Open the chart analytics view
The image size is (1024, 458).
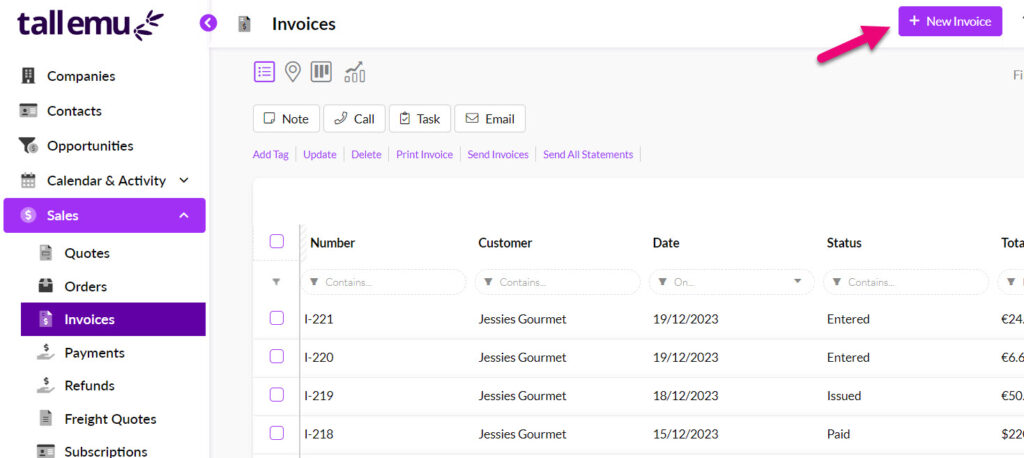[x=355, y=72]
